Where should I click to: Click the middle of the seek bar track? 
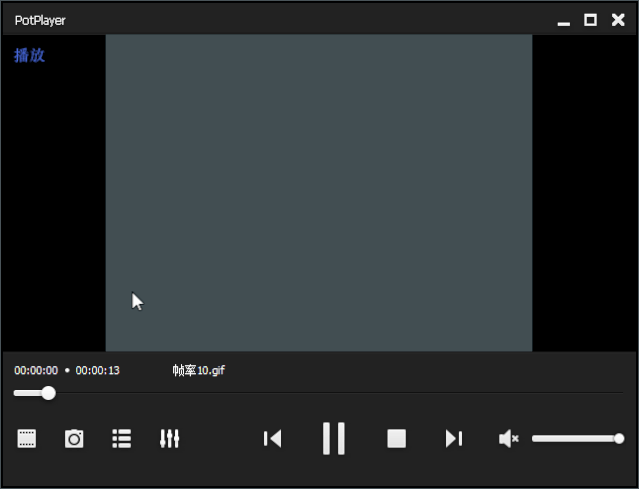(319, 393)
